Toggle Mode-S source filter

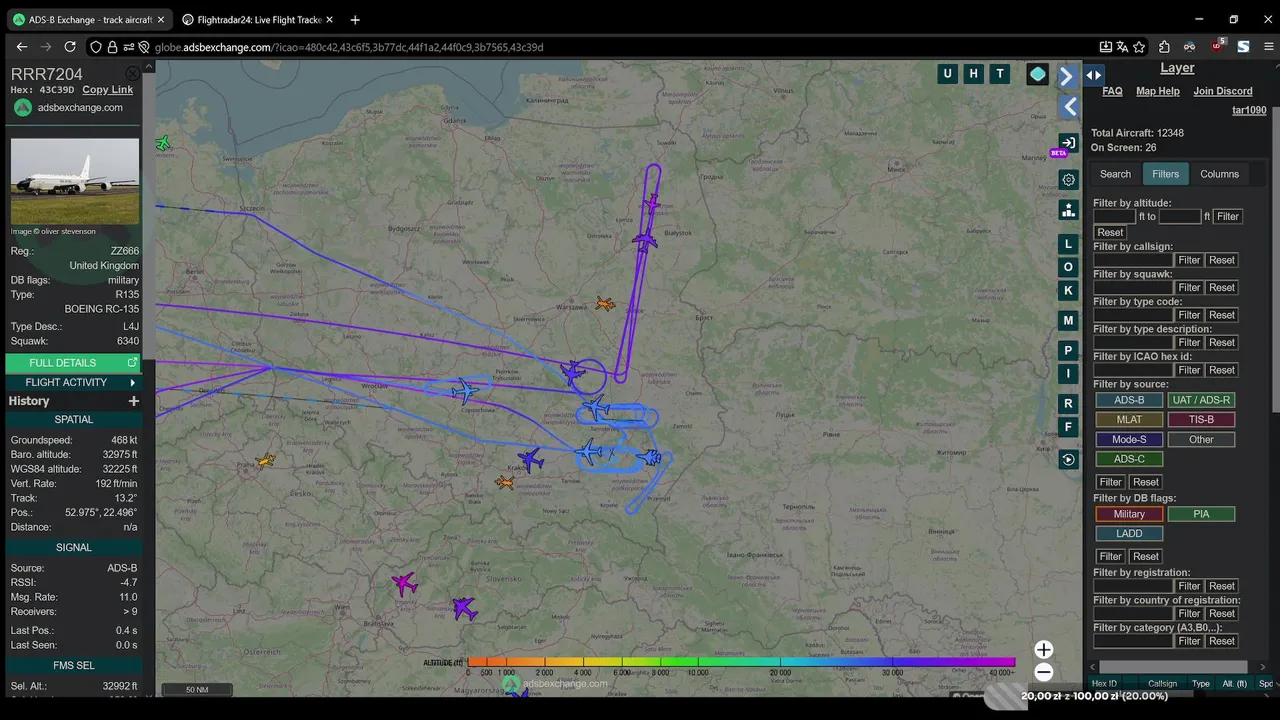[x=1129, y=440]
